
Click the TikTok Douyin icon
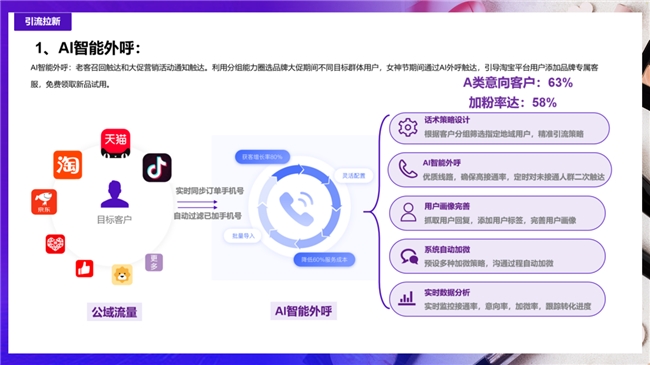157,168
